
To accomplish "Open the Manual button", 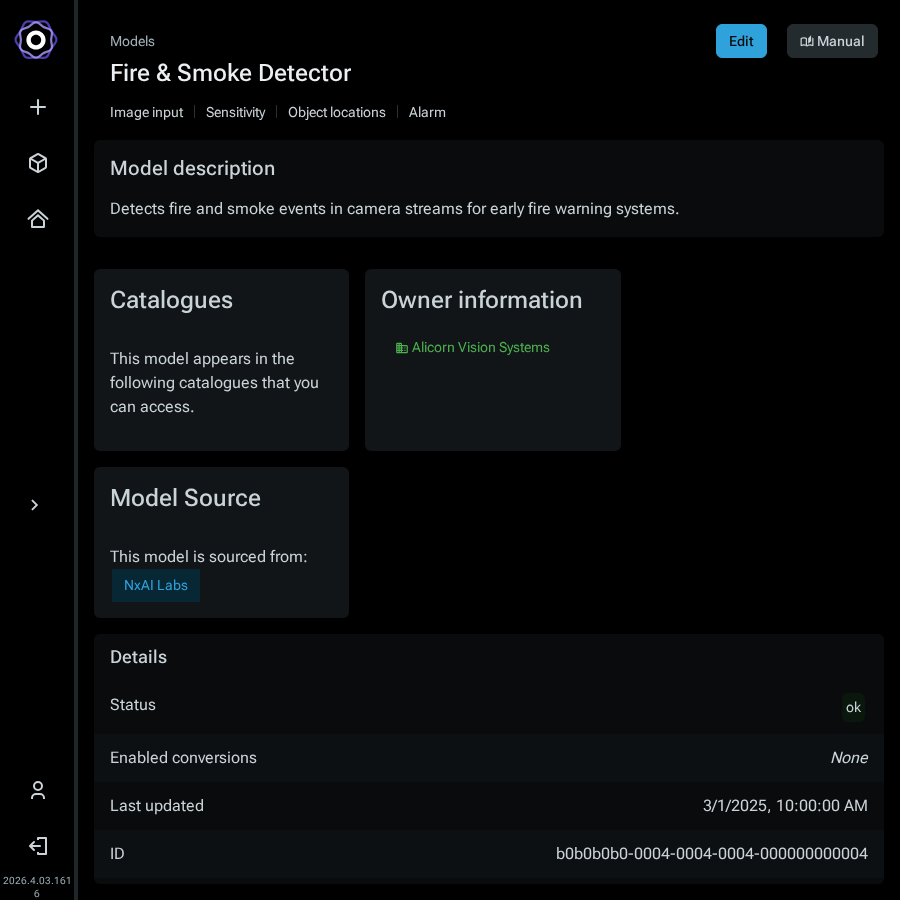I will tap(832, 41).
